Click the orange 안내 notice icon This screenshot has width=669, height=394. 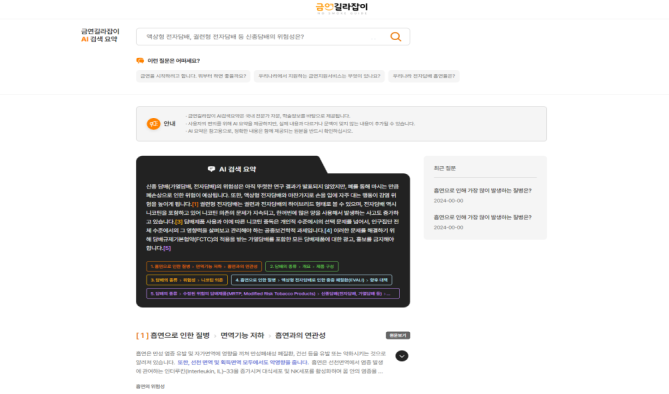154,124
